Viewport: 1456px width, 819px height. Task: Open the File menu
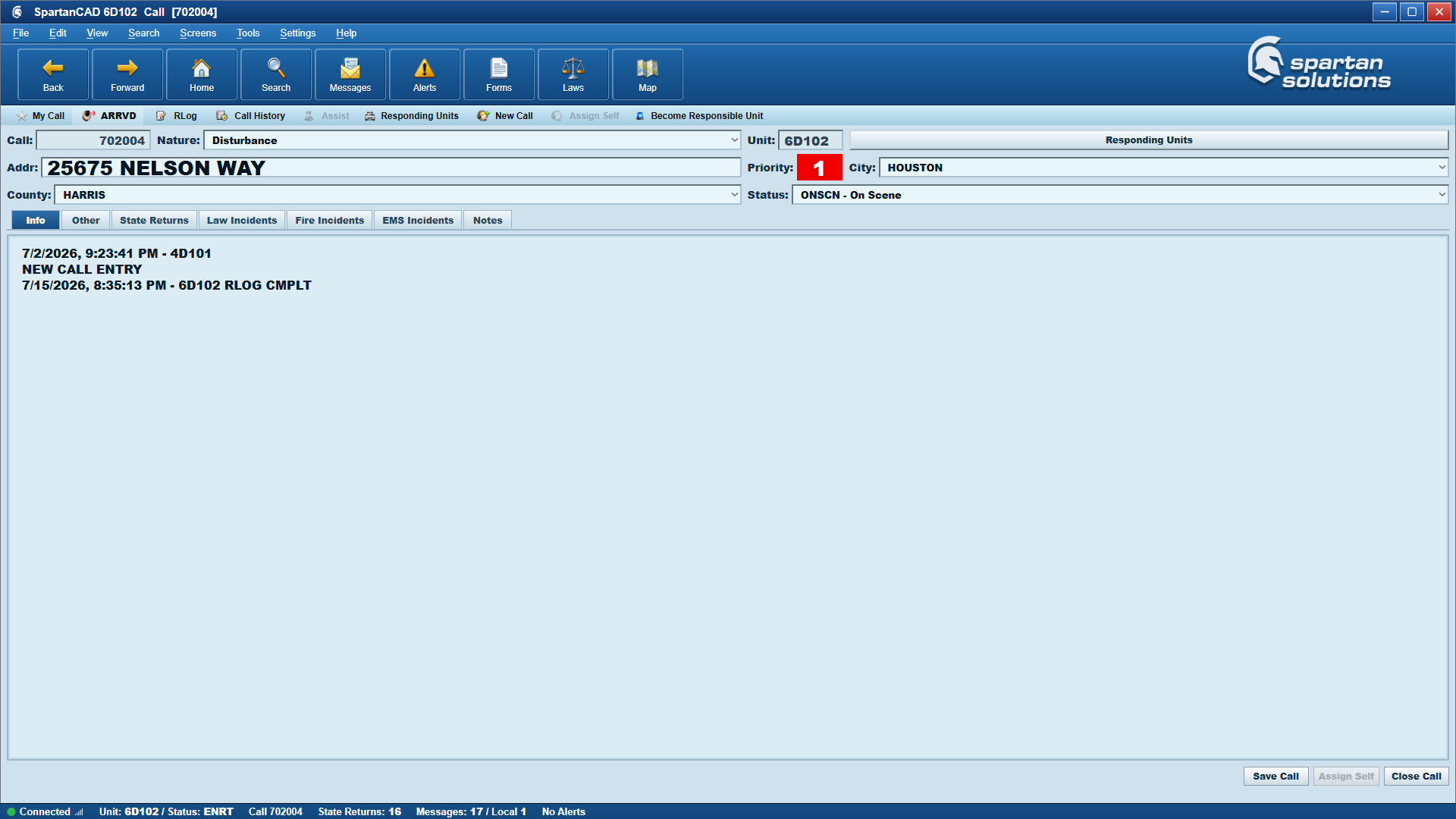[20, 33]
